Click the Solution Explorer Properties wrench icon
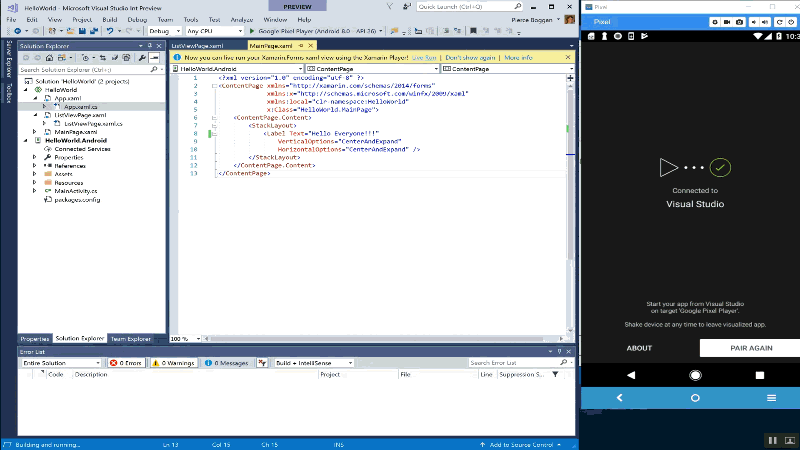Viewport: 800px width, 450px height. click(142, 58)
